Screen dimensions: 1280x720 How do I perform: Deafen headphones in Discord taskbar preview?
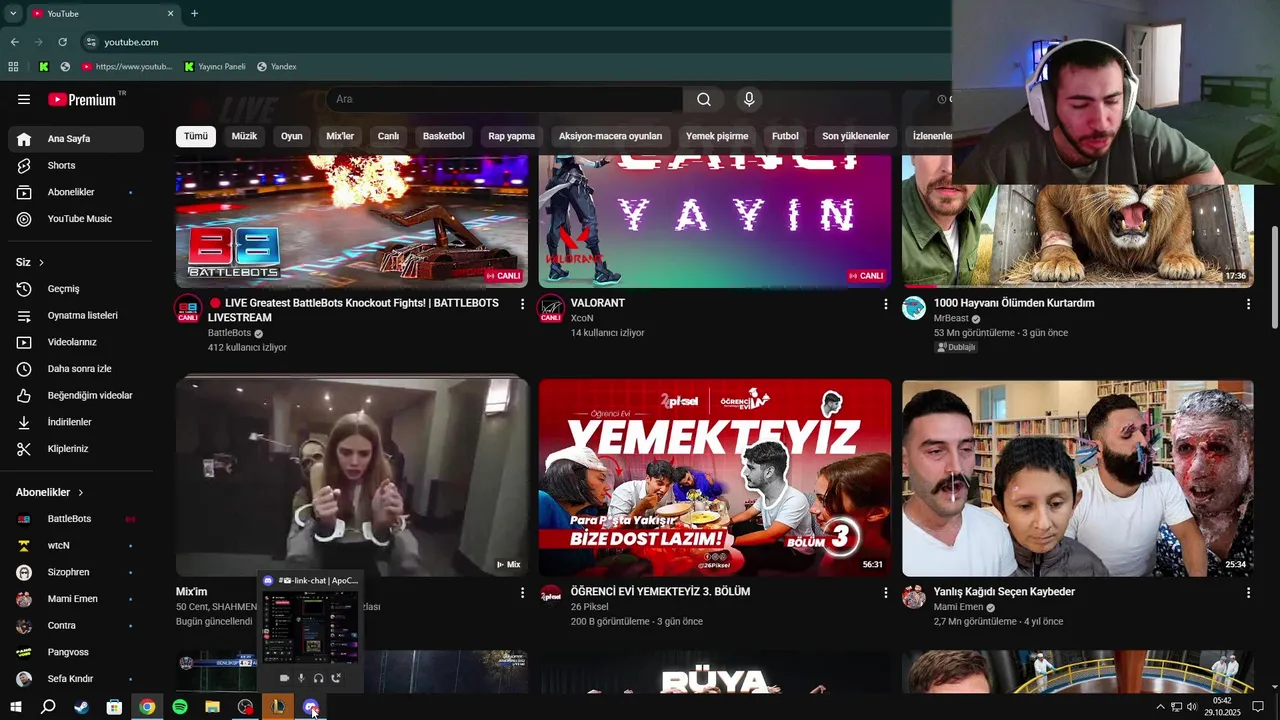[x=319, y=679]
